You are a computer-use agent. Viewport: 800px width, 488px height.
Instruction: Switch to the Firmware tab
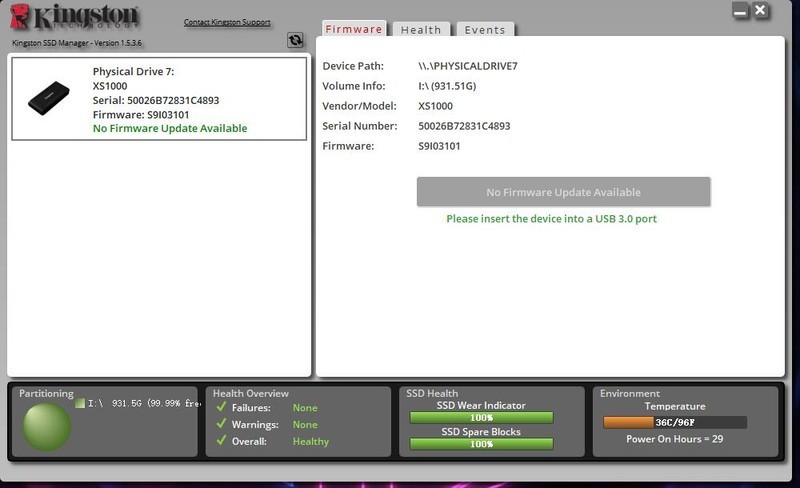(354, 29)
